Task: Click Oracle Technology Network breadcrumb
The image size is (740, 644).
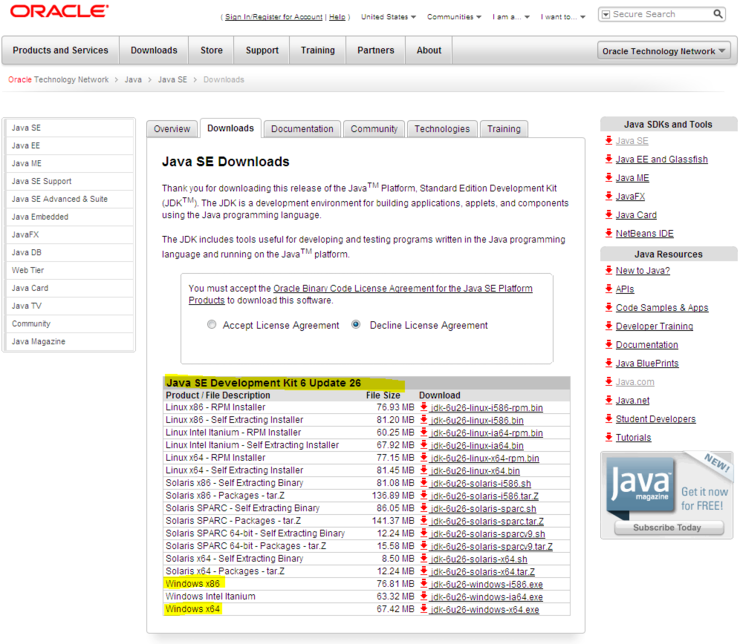Action: (59, 80)
